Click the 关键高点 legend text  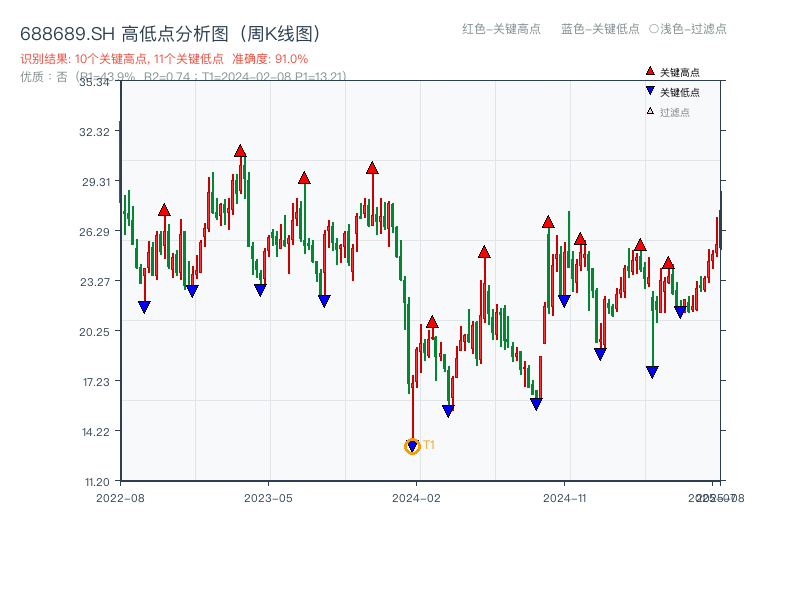pos(680,72)
